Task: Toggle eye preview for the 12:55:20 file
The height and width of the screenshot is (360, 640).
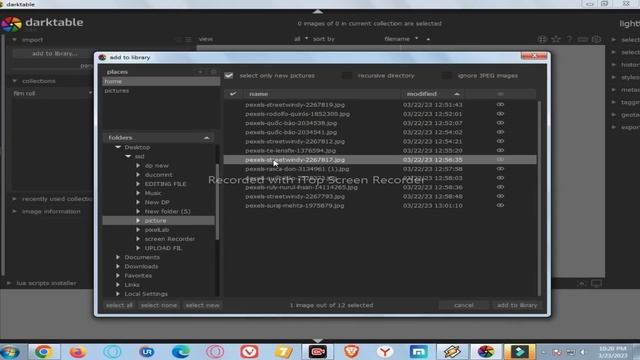Action: (500, 150)
